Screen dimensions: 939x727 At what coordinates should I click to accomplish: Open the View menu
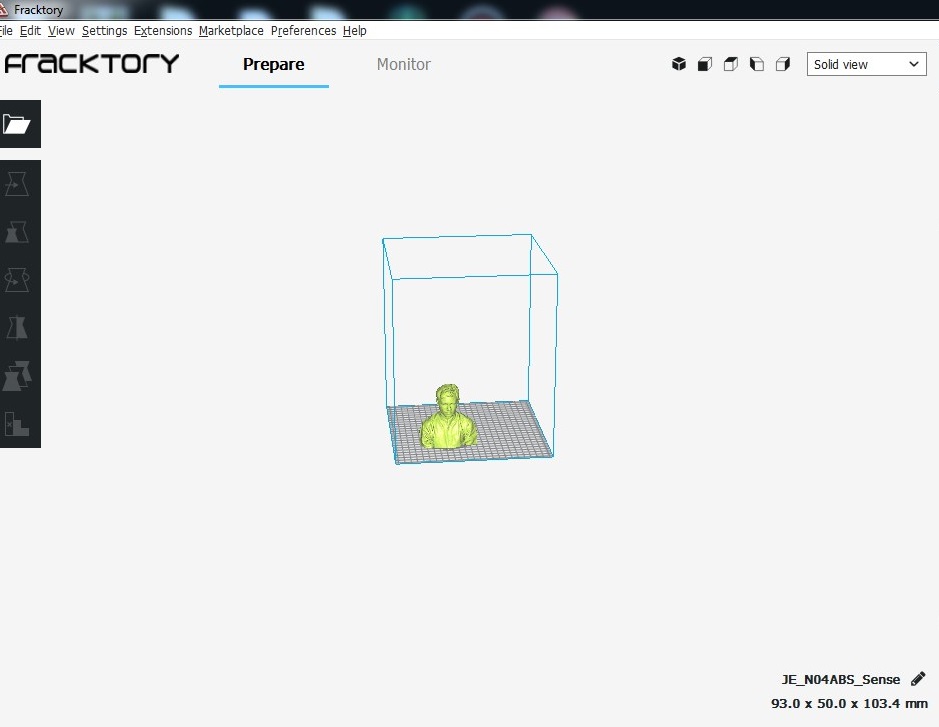(x=61, y=31)
